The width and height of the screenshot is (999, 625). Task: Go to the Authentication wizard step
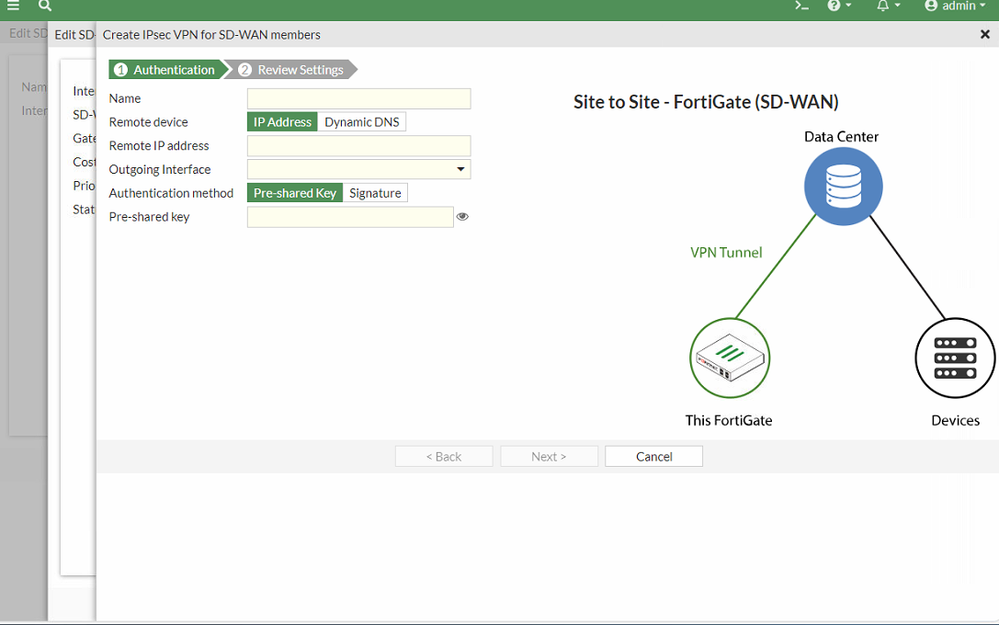point(166,69)
